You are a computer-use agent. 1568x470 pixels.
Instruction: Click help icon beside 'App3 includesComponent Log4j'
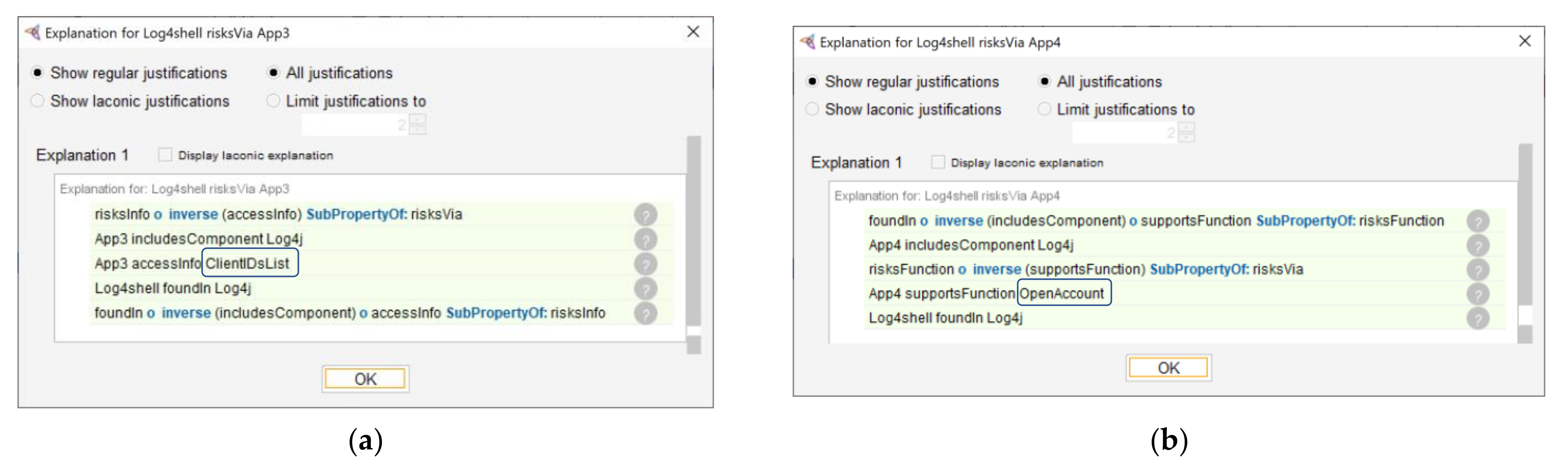pyautogui.click(x=645, y=239)
